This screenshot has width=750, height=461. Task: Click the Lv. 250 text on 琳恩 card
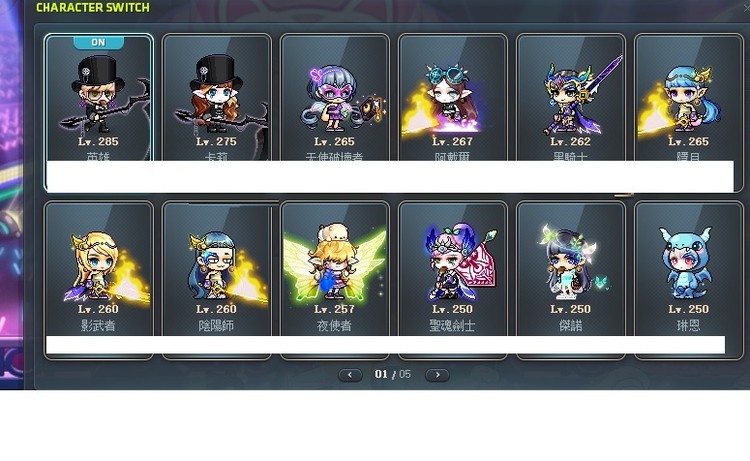click(x=688, y=309)
